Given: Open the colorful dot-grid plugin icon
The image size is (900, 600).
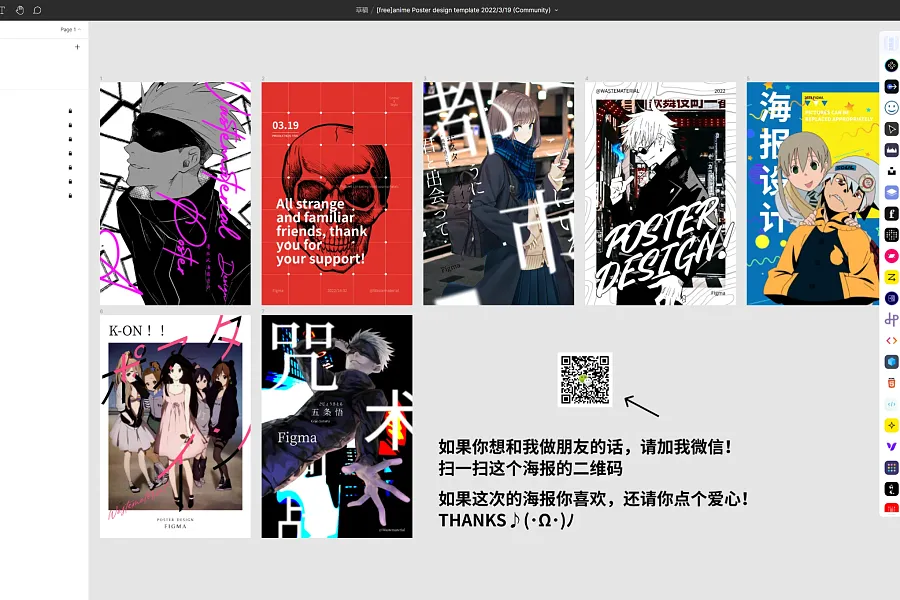Looking at the screenshot, I should pyautogui.click(x=891, y=467).
